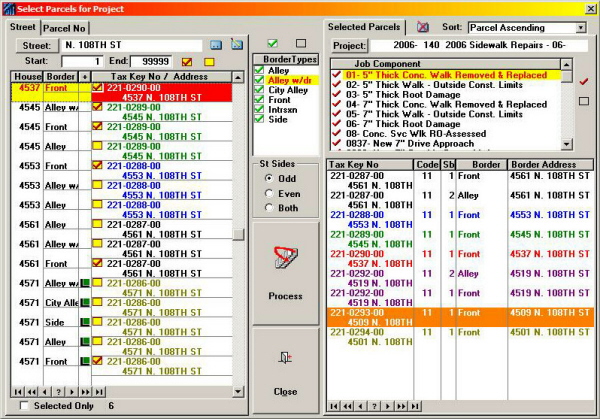
Task: Click app icon in title bar
Action: coord(8,8)
